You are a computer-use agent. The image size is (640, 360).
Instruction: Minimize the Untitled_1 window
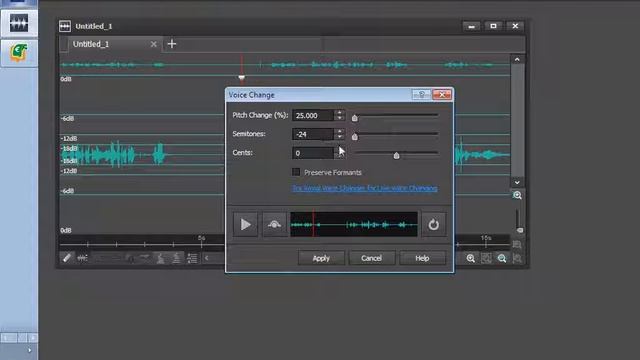tap(471, 26)
